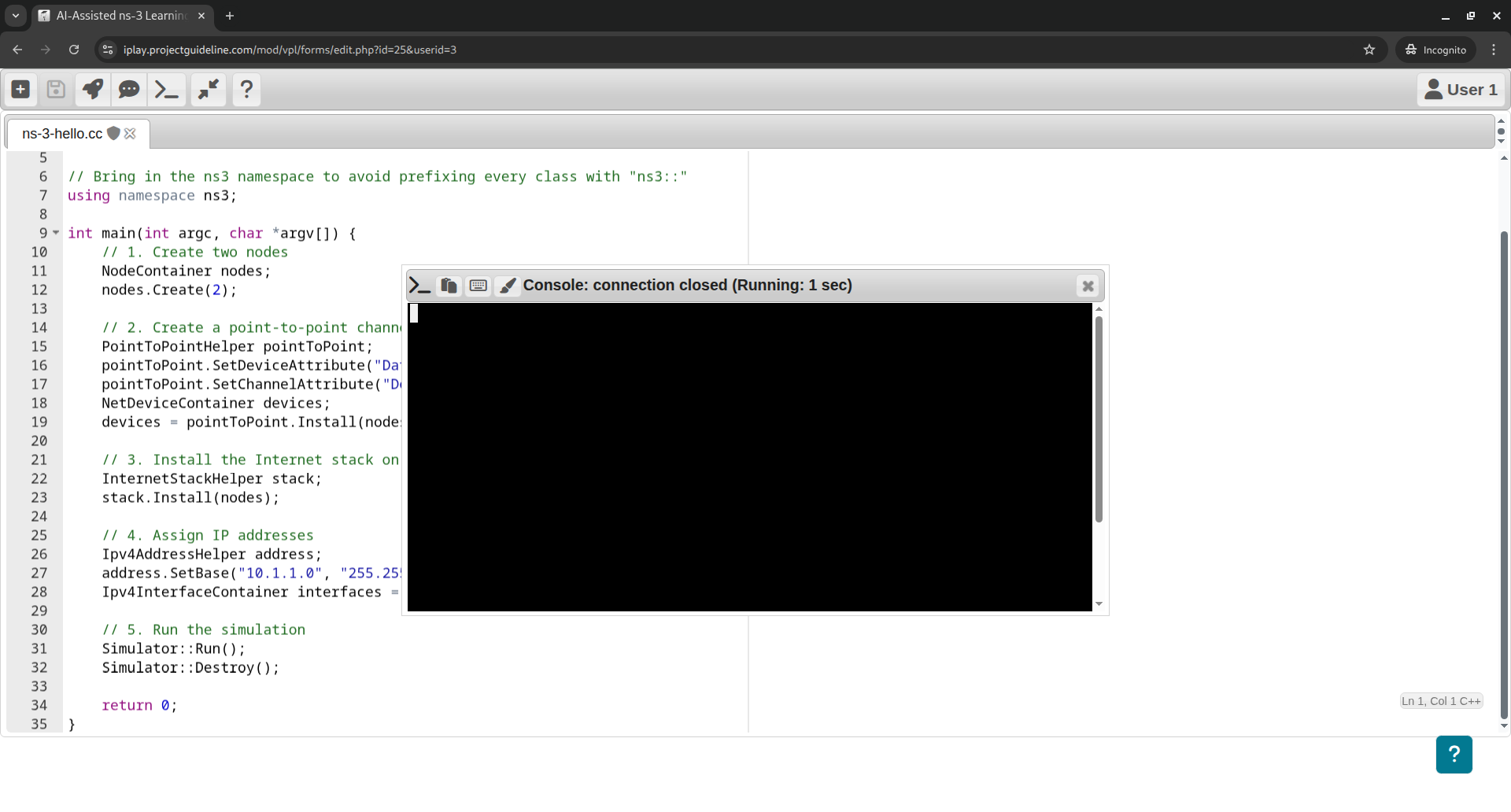Open the comments speech bubble icon
This screenshot has width=1511, height=812.
129,90
